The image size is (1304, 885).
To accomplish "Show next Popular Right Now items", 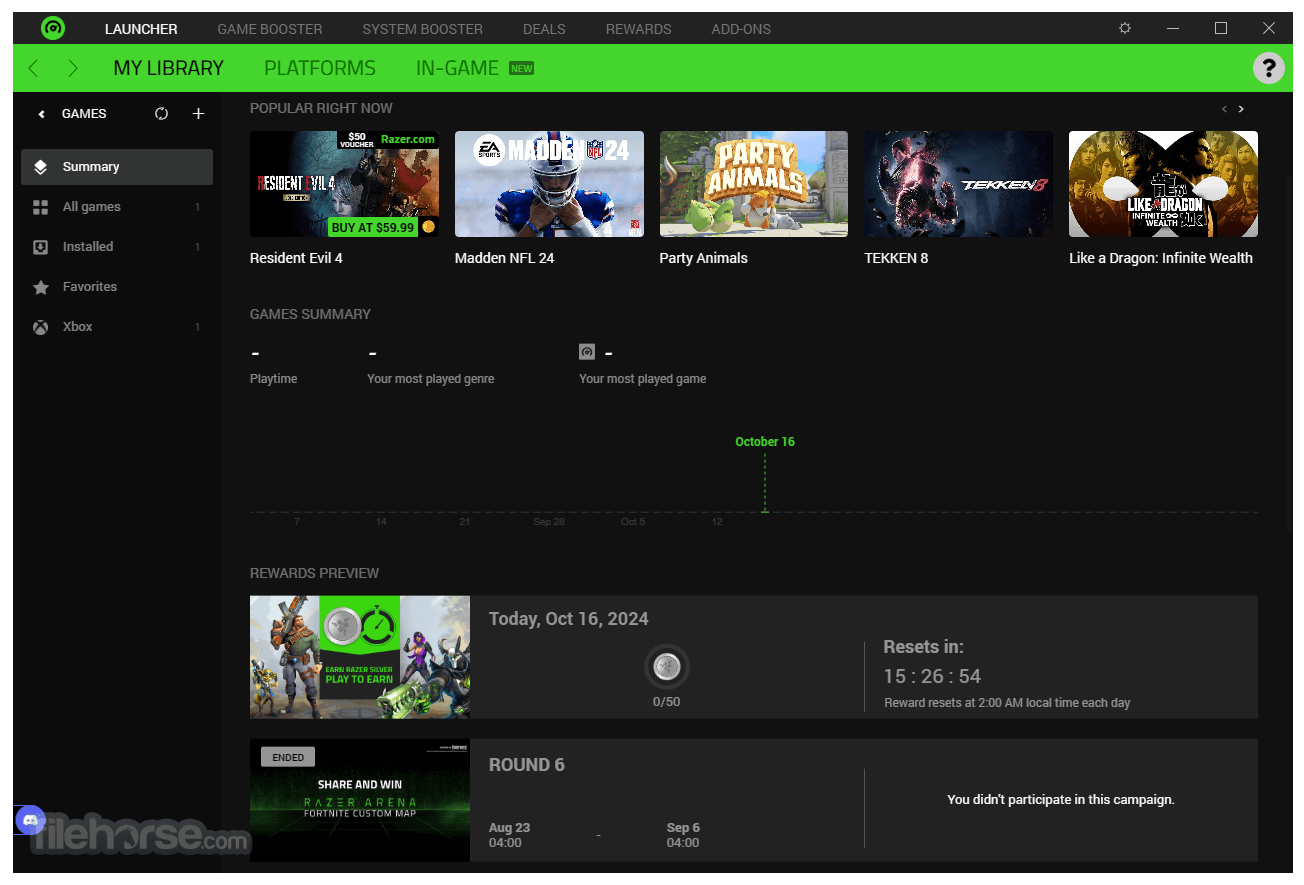I will tap(1241, 108).
